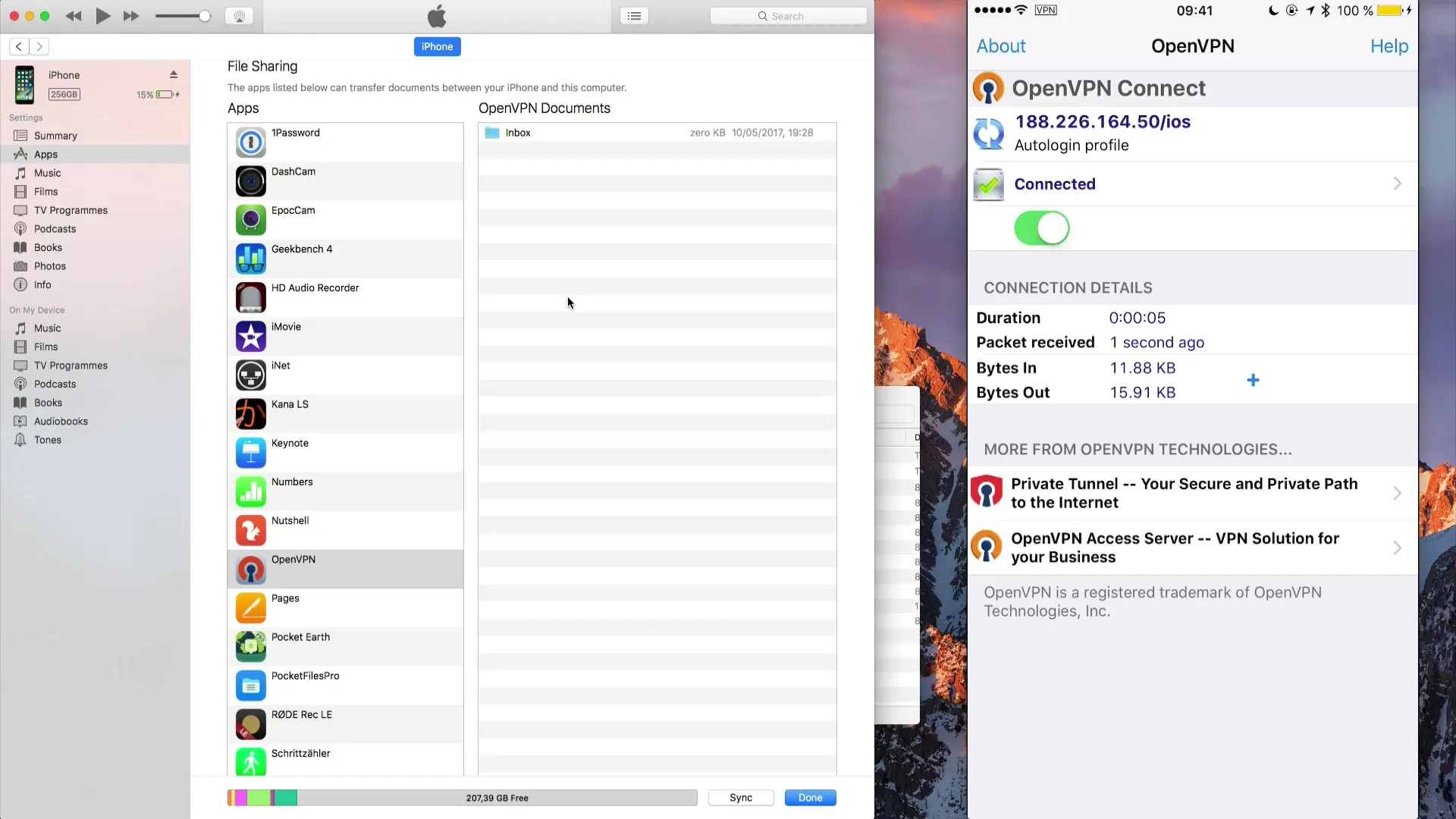Tap the Help link in OpenVPN

coord(1389,46)
